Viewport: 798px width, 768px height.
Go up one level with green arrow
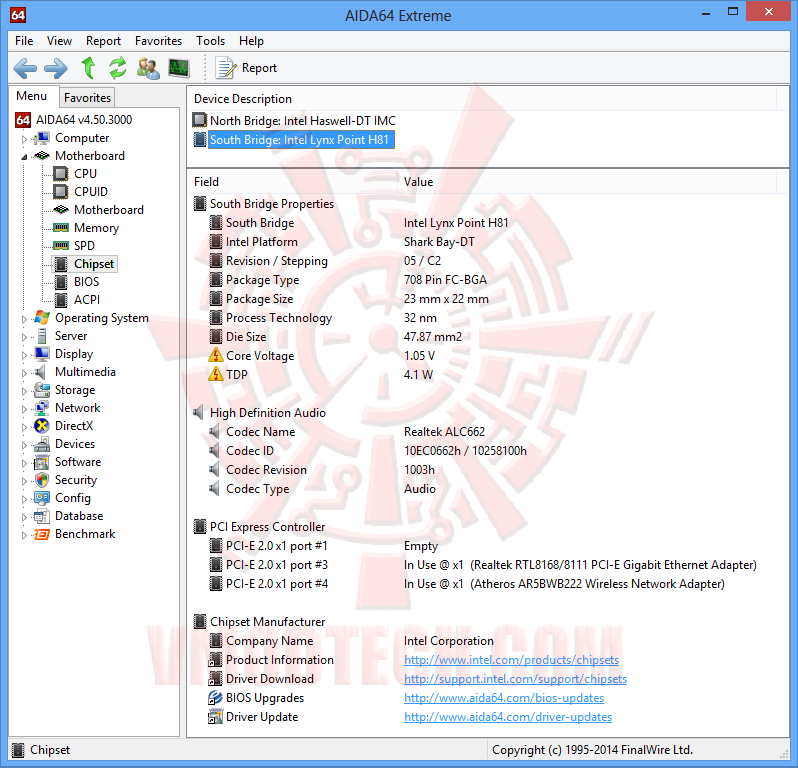[88, 68]
